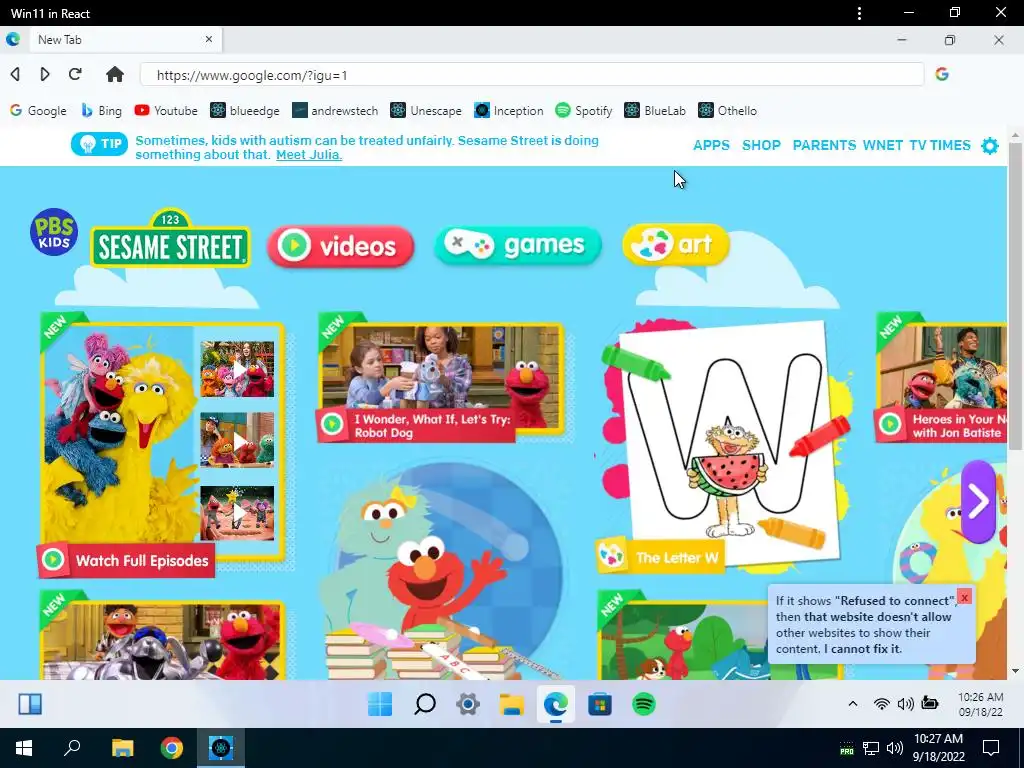The image size is (1024, 768).
Task: Click the Win11 tray battery icon
Action: click(x=930, y=703)
